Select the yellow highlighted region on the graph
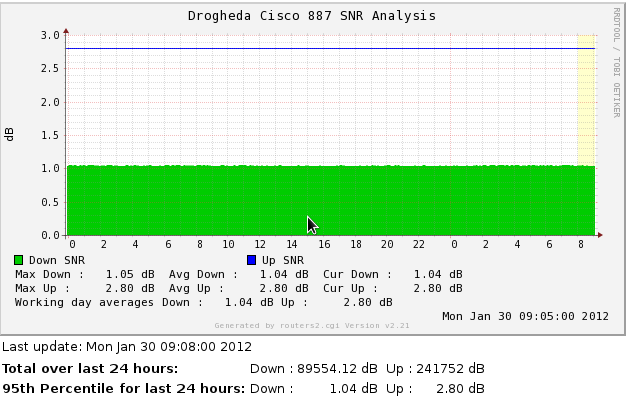The height and width of the screenshot is (406, 635). point(586,100)
